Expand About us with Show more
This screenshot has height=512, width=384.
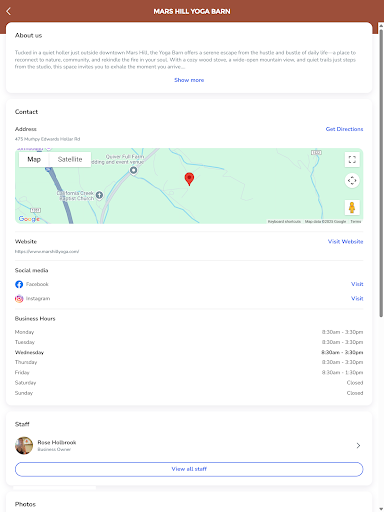point(189,80)
